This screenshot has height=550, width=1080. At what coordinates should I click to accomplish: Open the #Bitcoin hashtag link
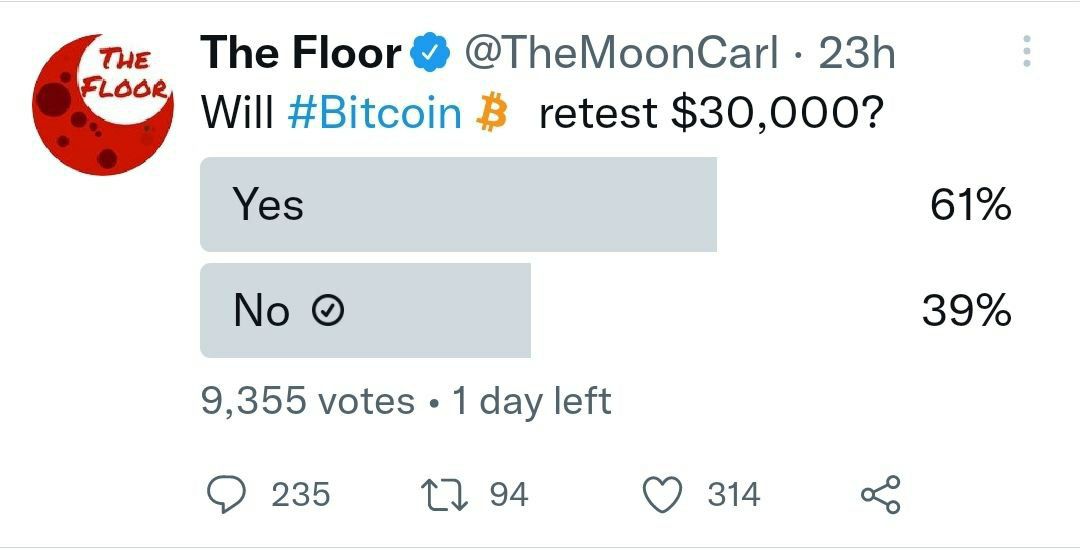(x=374, y=114)
